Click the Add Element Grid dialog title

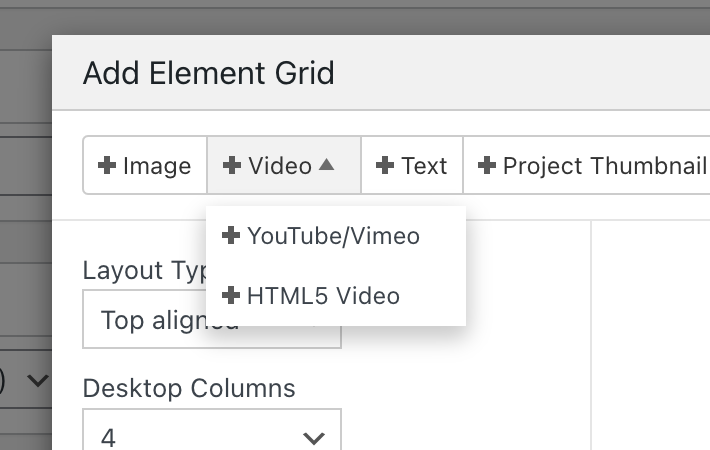(208, 73)
